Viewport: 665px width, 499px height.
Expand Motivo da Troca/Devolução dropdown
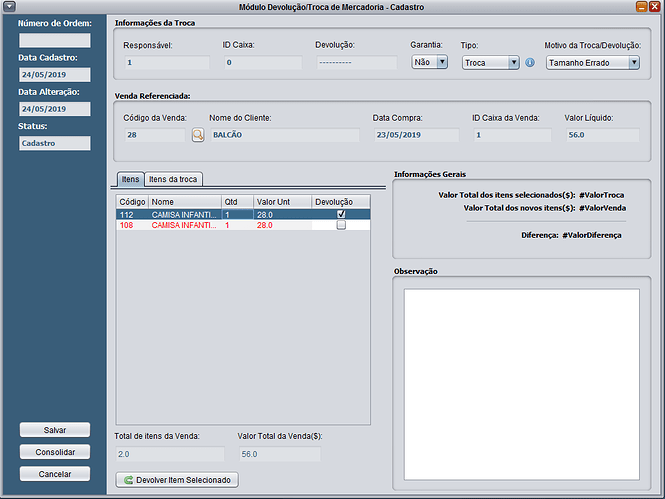point(592,63)
